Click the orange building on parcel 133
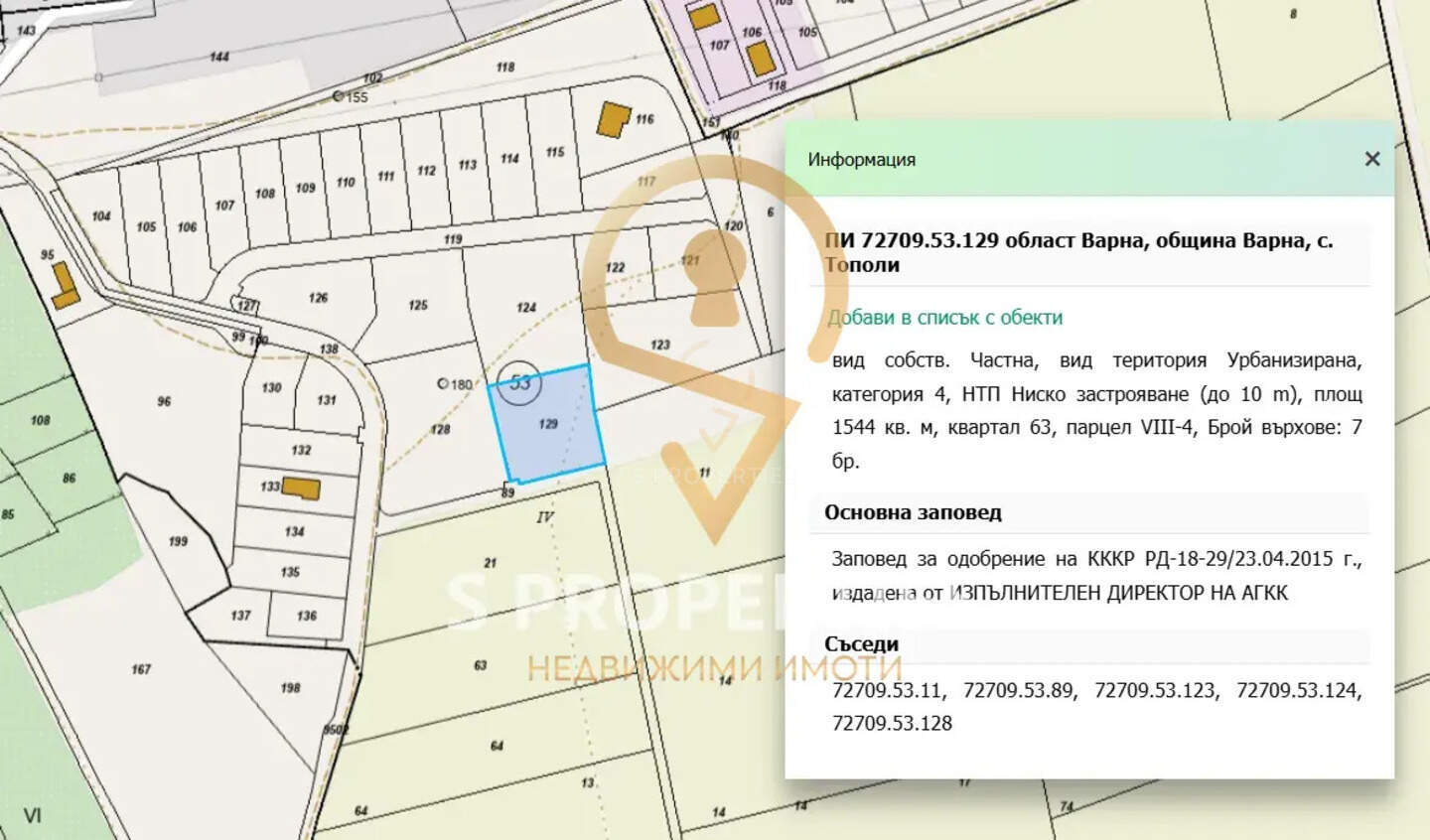 tap(300, 488)
